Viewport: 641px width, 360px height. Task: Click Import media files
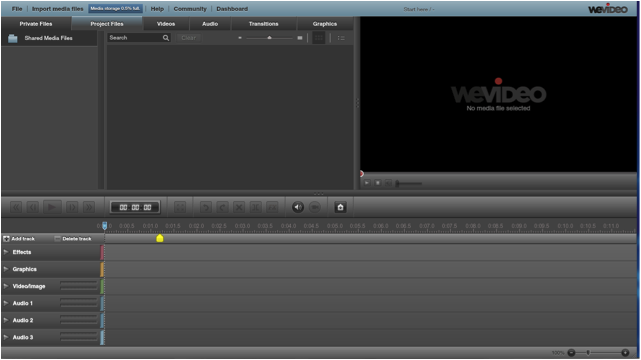tap(57, 9)
